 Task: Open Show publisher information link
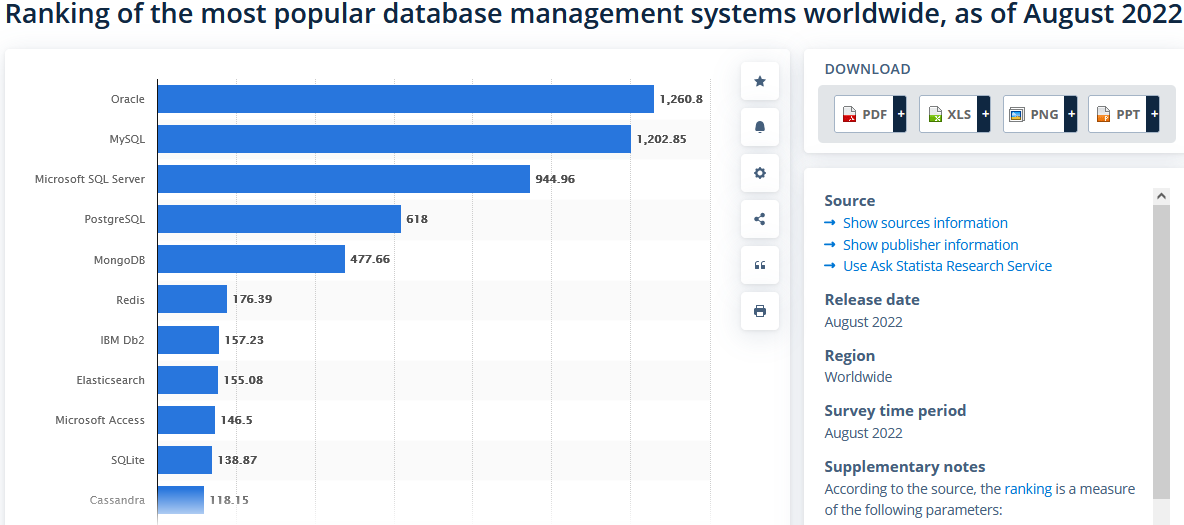[x=930, y=245]
